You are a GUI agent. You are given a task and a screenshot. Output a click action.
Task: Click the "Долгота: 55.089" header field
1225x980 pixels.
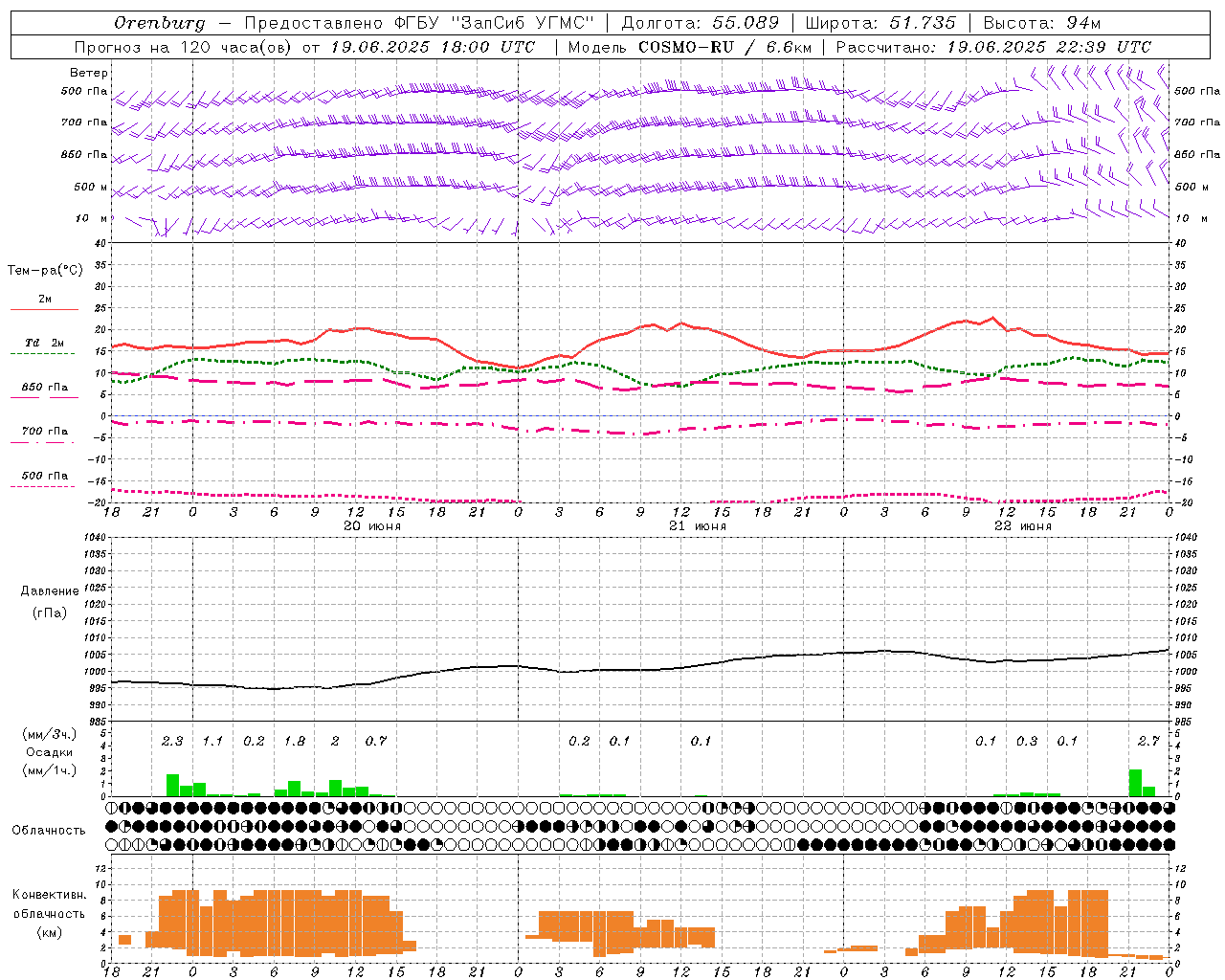point(701,23)
